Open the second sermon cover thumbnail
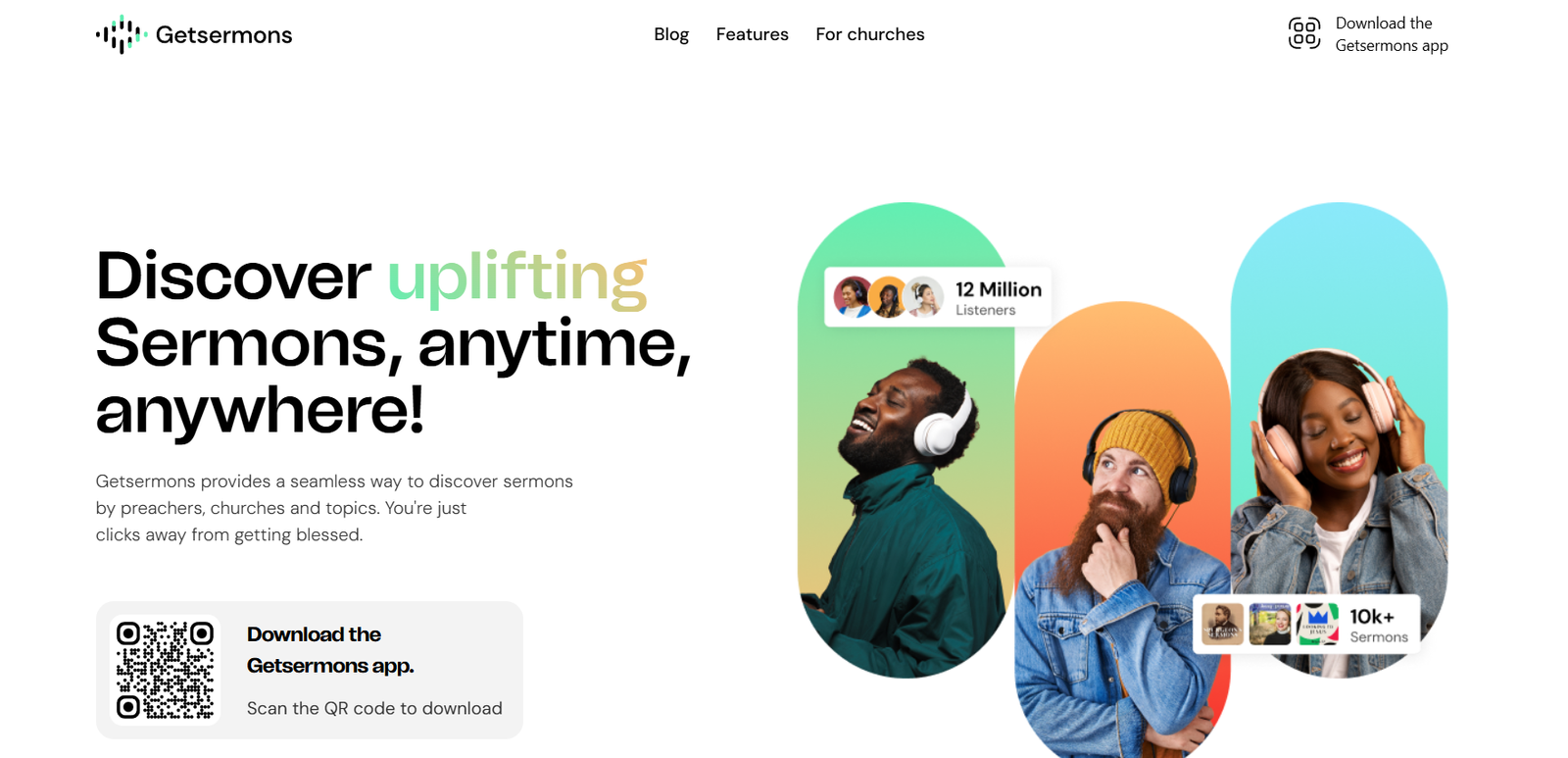1568x758 pixels. click(x=1270, y=624)
